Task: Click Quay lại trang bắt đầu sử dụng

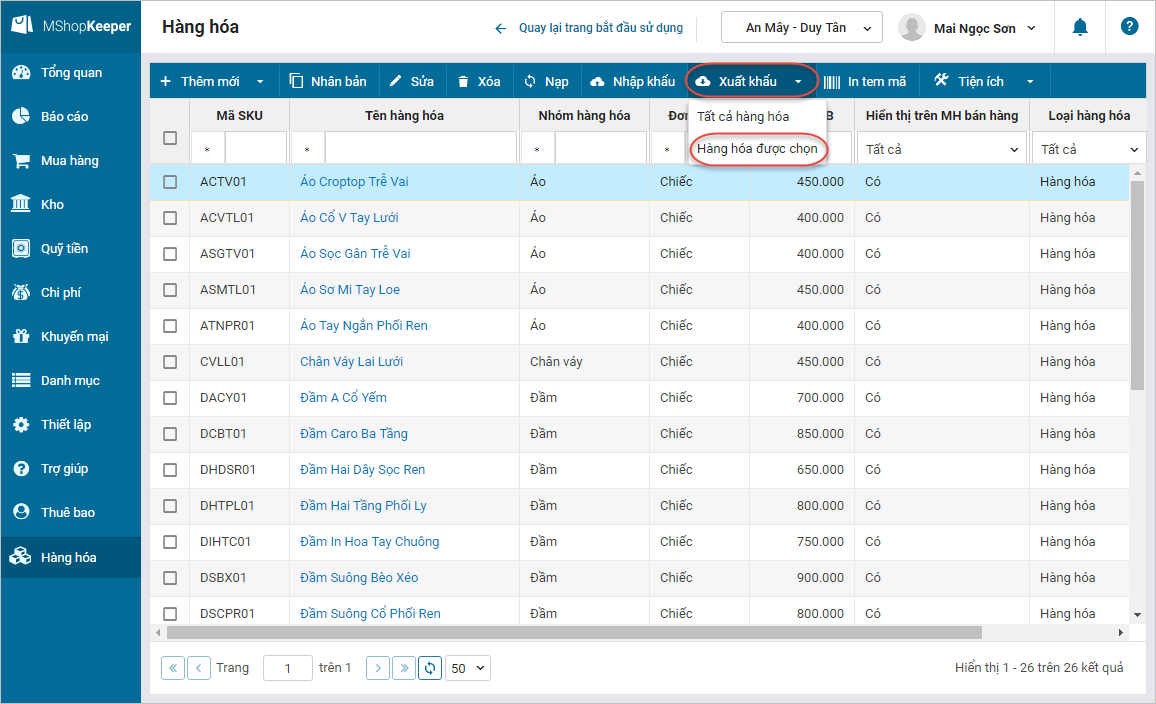Action: click(x=589, y=28)
